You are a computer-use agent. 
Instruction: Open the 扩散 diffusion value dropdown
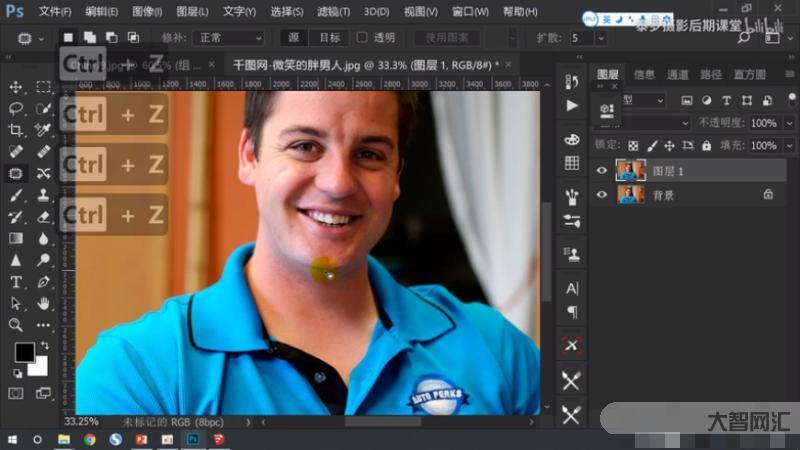pyautogui.click(x=601, y=37)
